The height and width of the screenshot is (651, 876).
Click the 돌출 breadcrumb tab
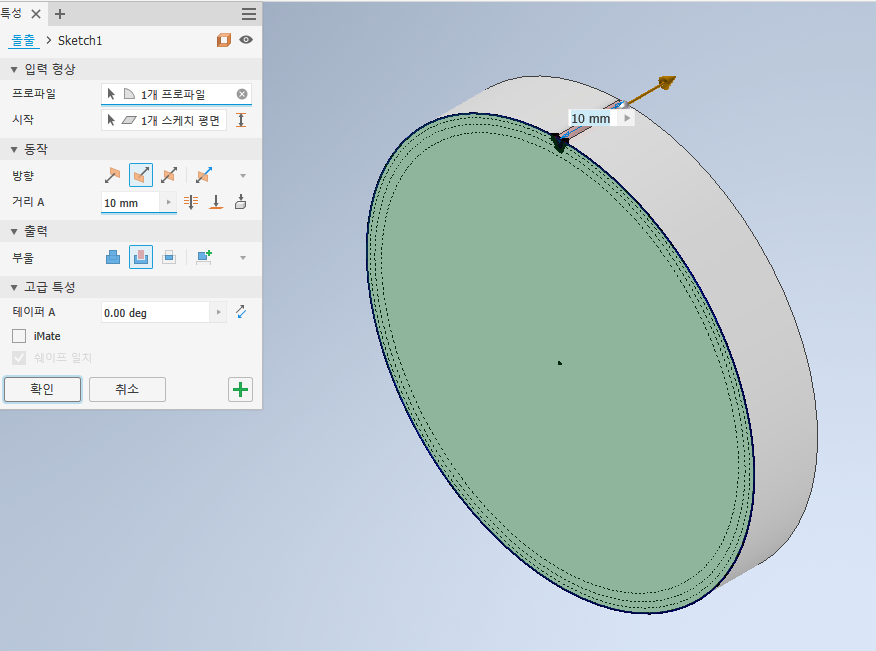click(x=22, y=40)
